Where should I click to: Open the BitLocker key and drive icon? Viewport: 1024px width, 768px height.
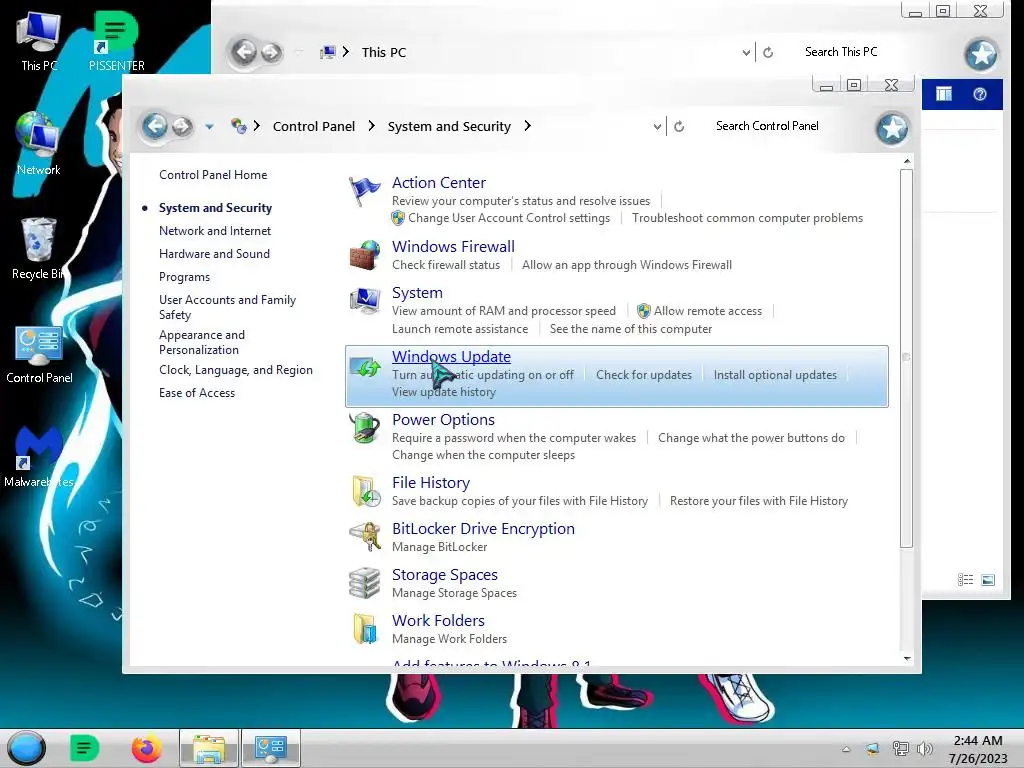[364, 537]
